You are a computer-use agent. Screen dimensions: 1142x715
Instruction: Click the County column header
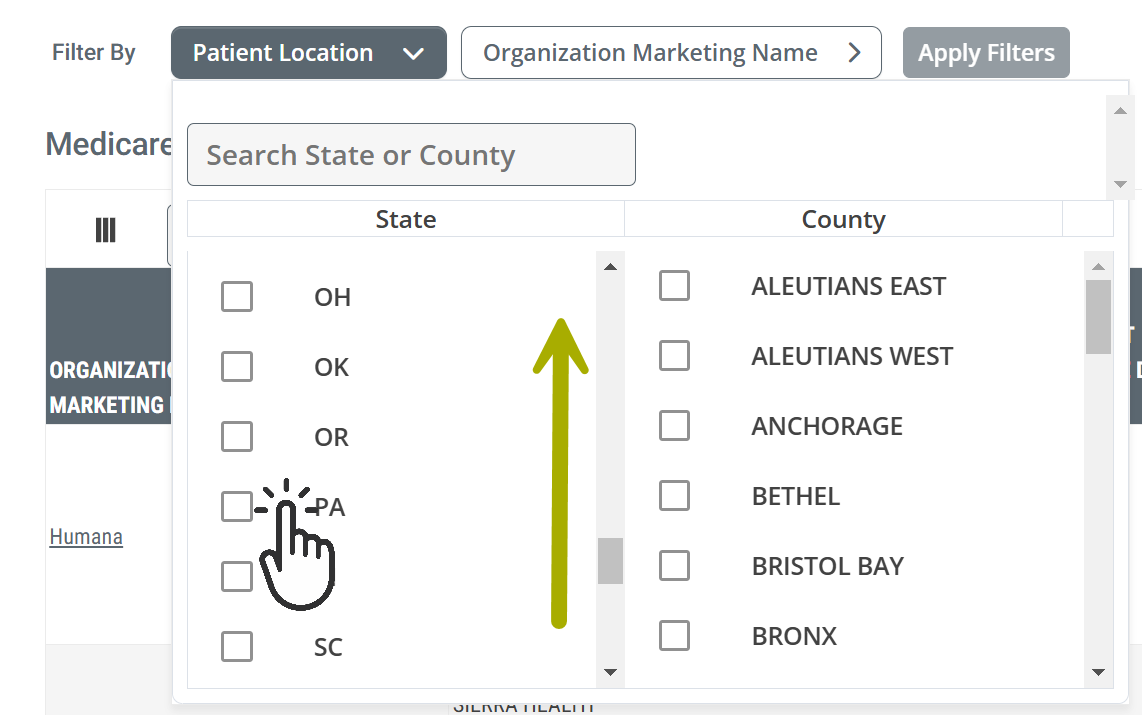[x=843, y=219]
